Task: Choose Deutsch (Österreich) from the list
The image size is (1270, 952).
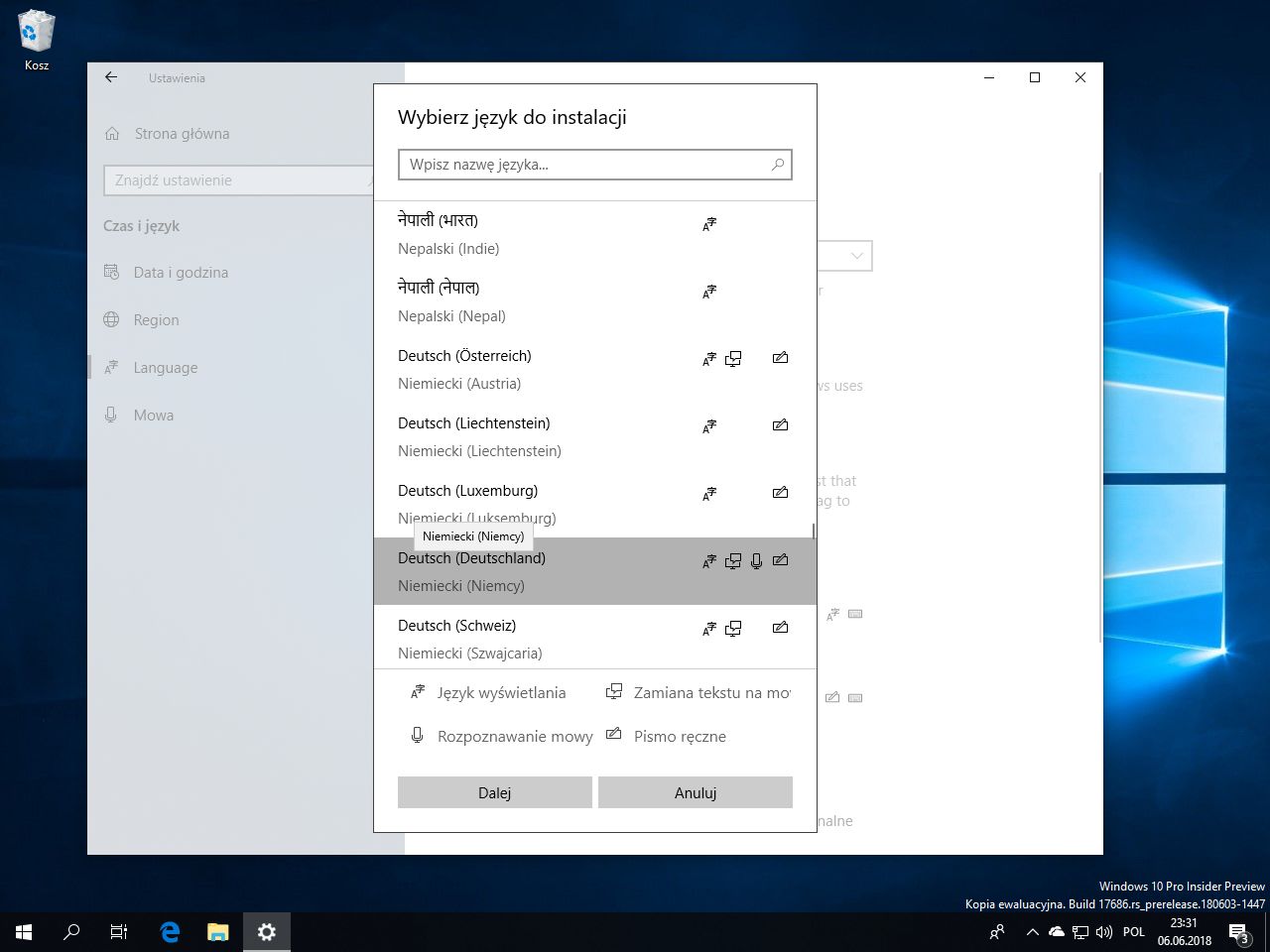Action: pyautogui.click(x=594, y=369)
